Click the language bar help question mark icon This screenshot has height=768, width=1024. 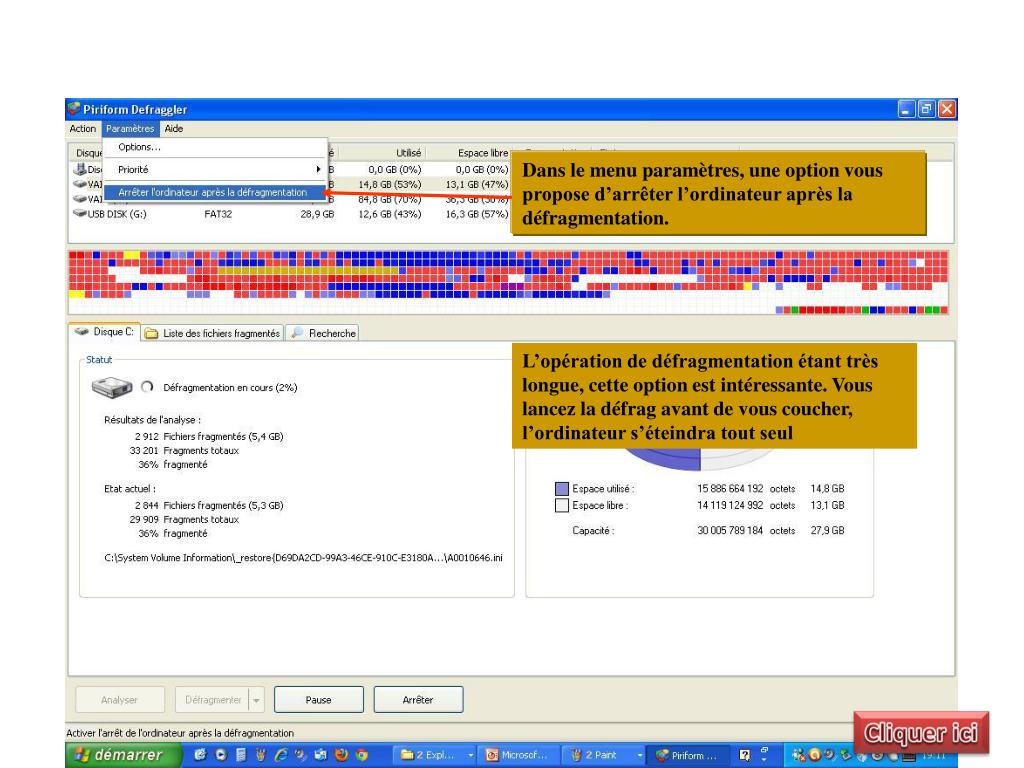click(x=744, y=755)
